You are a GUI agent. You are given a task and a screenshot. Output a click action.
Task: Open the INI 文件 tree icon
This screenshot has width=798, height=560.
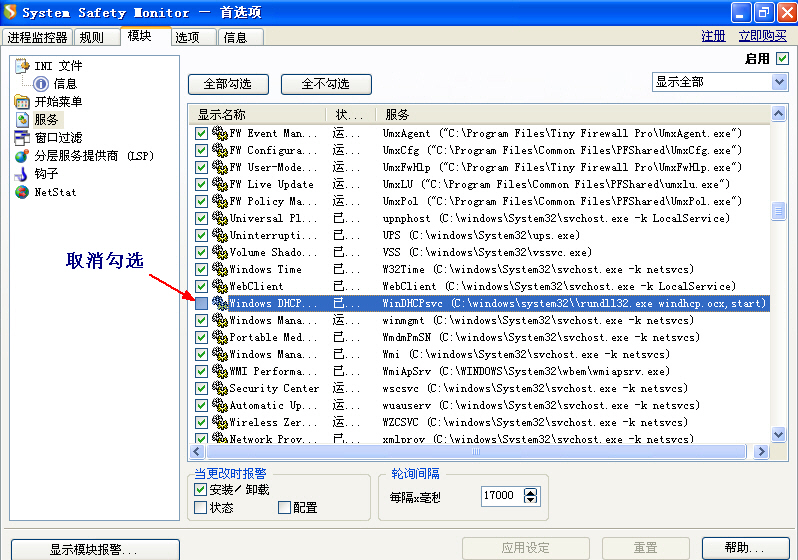22,66
